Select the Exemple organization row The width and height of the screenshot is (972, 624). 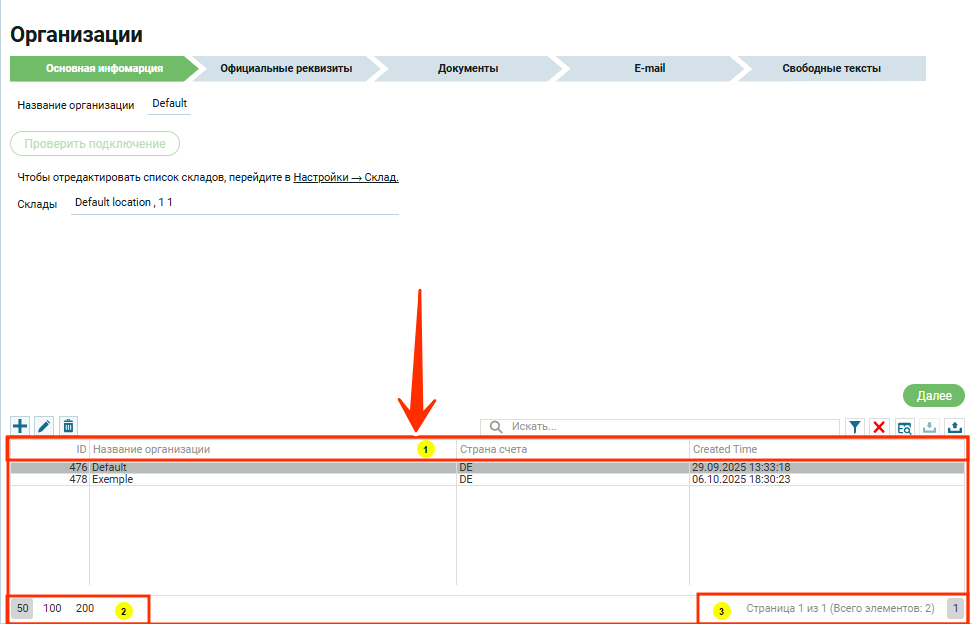(x=112, y=479)
